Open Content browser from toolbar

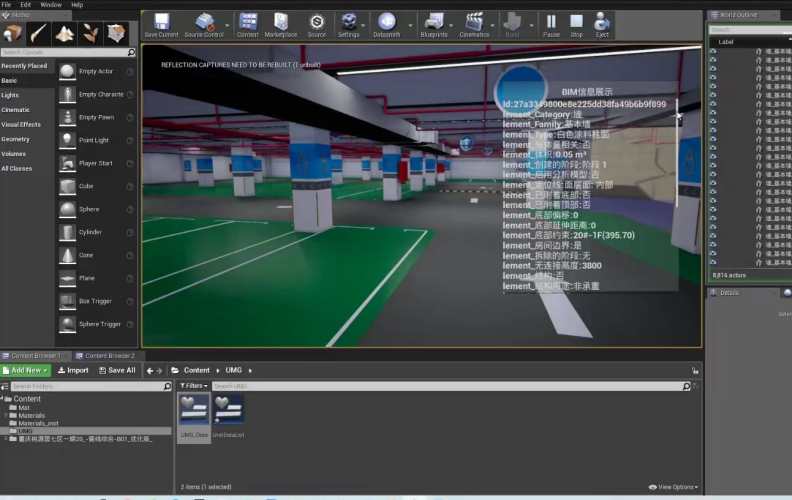[x=248, y=25]
